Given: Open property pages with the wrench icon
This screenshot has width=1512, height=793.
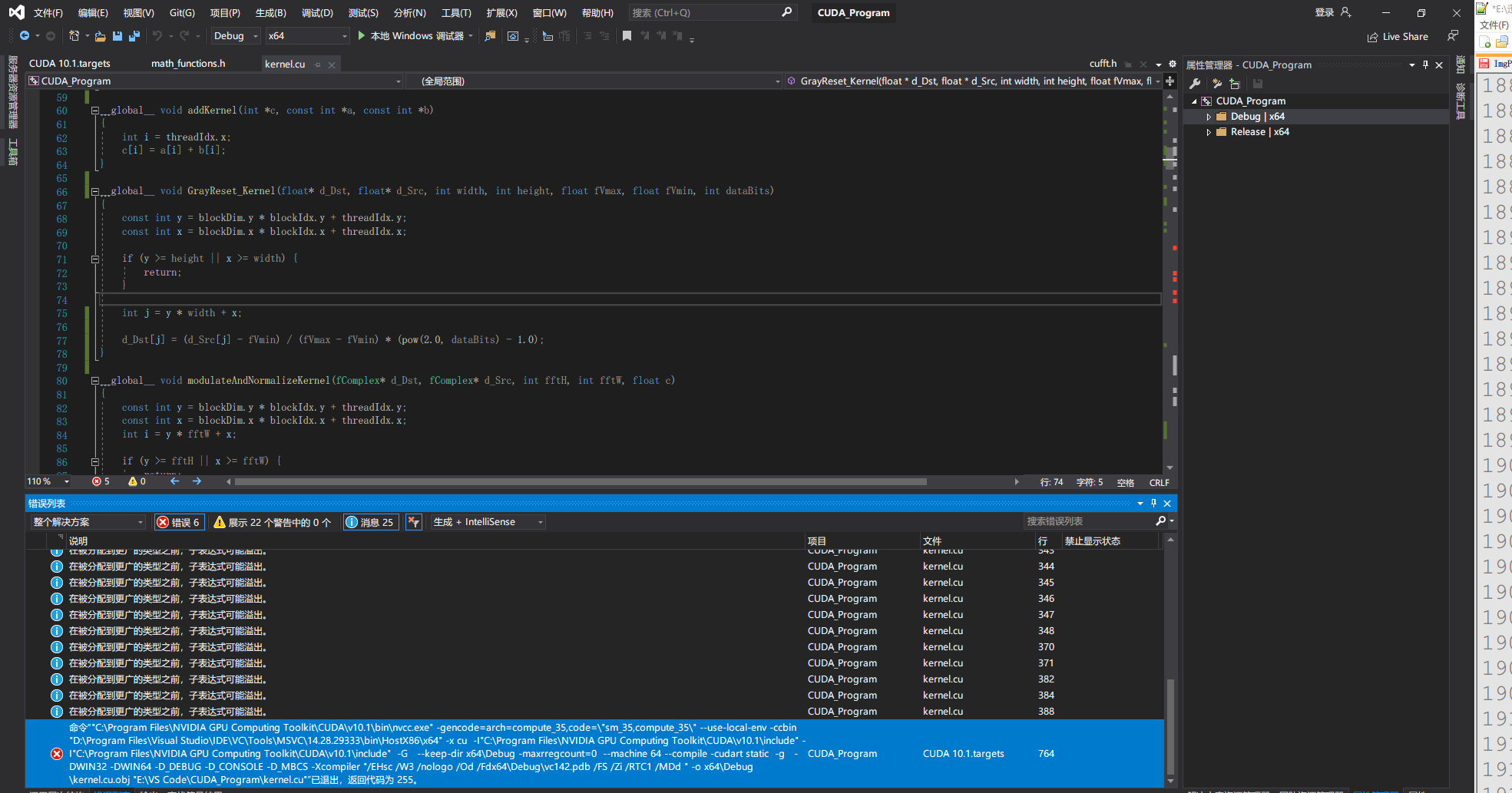Looking at the screenshot, I should click(1195, 84).
